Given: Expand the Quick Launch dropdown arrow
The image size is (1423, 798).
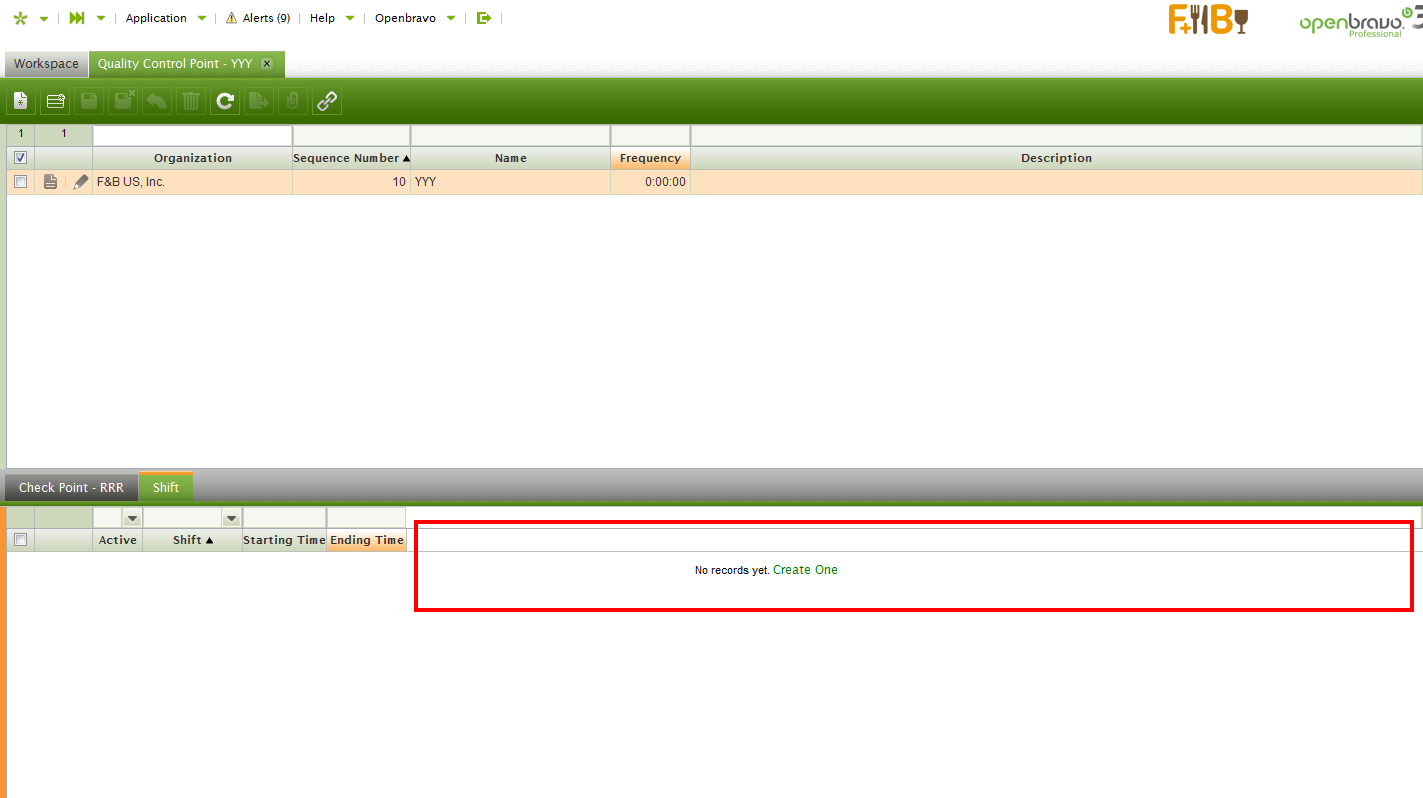Looking at the screenshot, I should click(101, 18).
